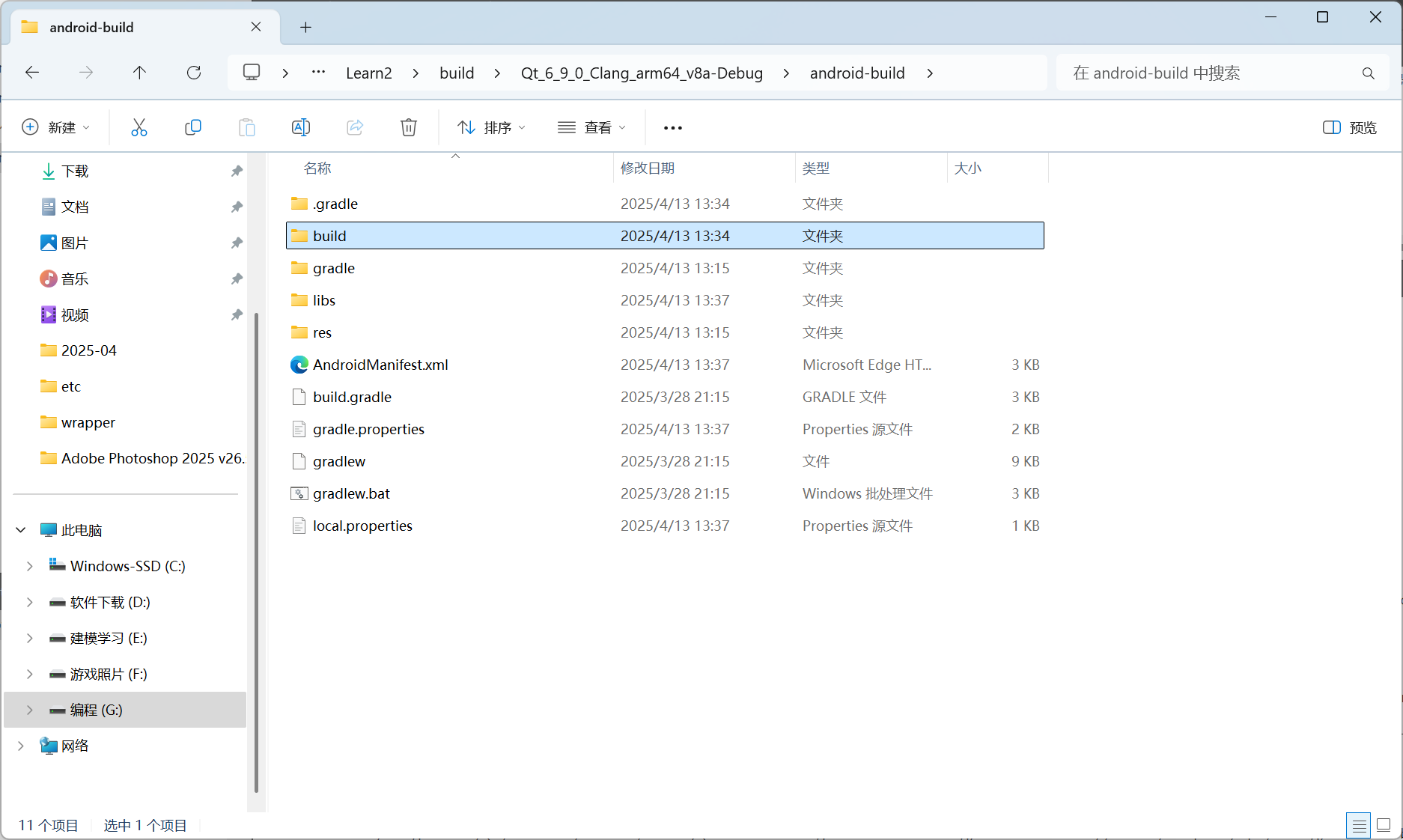Screen dimensions: 1403x840
Task: Click the This PC monitor icon in address bar
Action: click(x=252, y=73)
